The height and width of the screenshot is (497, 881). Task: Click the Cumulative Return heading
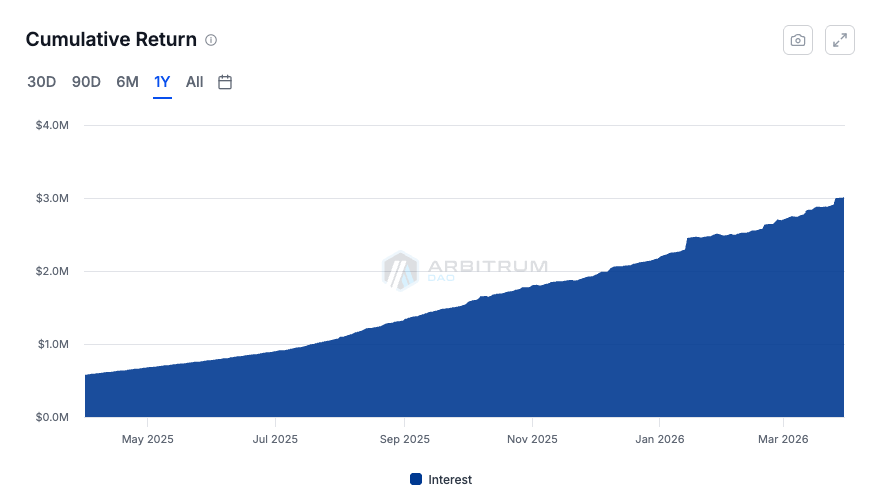[111, 39]
